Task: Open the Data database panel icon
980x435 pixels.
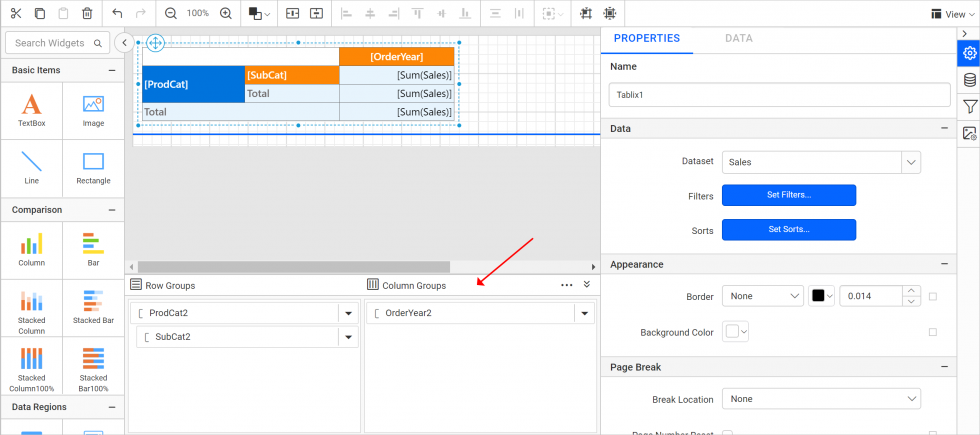Action: click(x=969, y=79)
